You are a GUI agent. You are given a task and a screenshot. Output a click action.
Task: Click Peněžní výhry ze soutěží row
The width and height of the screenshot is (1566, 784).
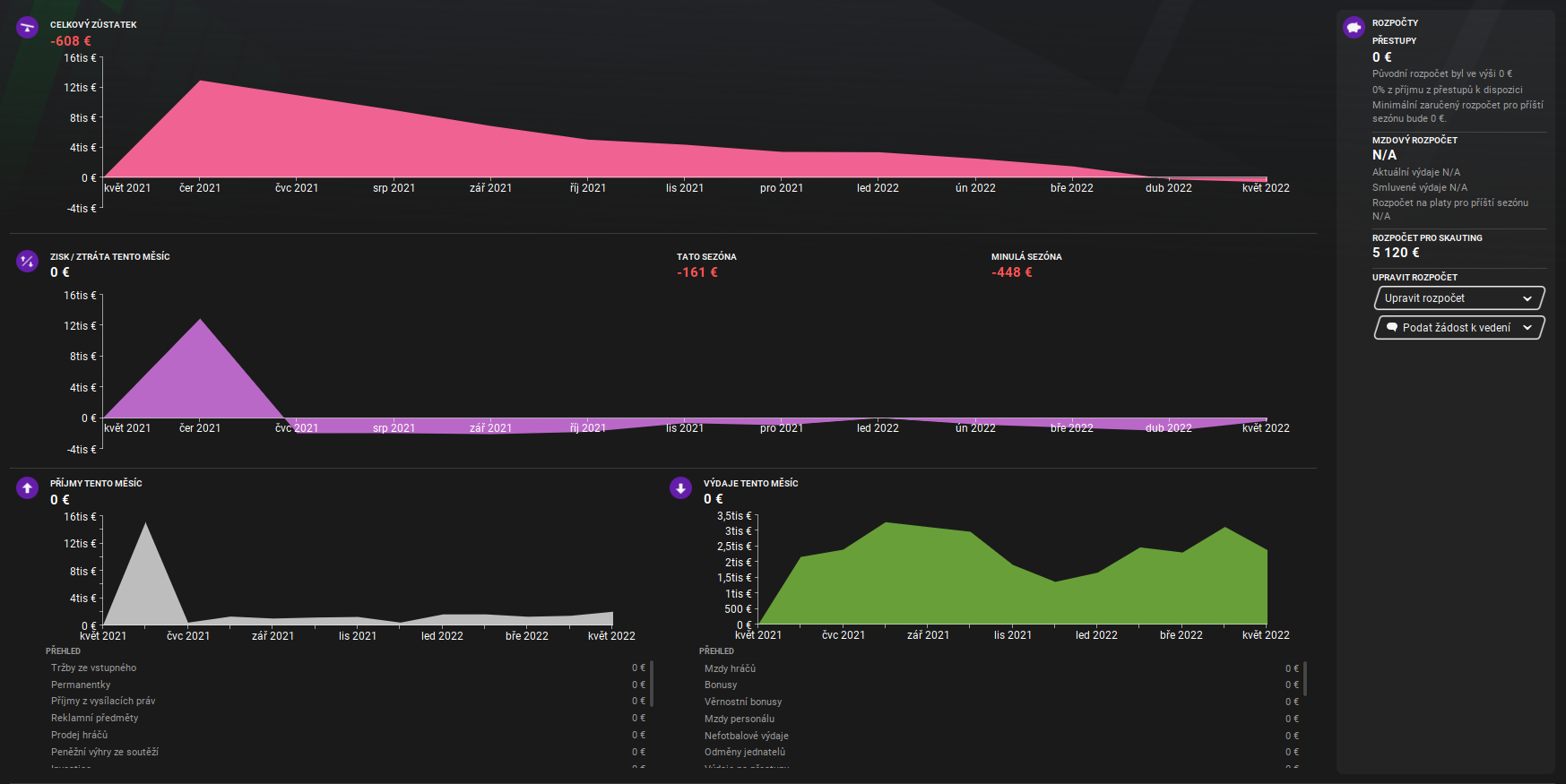(x=348, y=752)
